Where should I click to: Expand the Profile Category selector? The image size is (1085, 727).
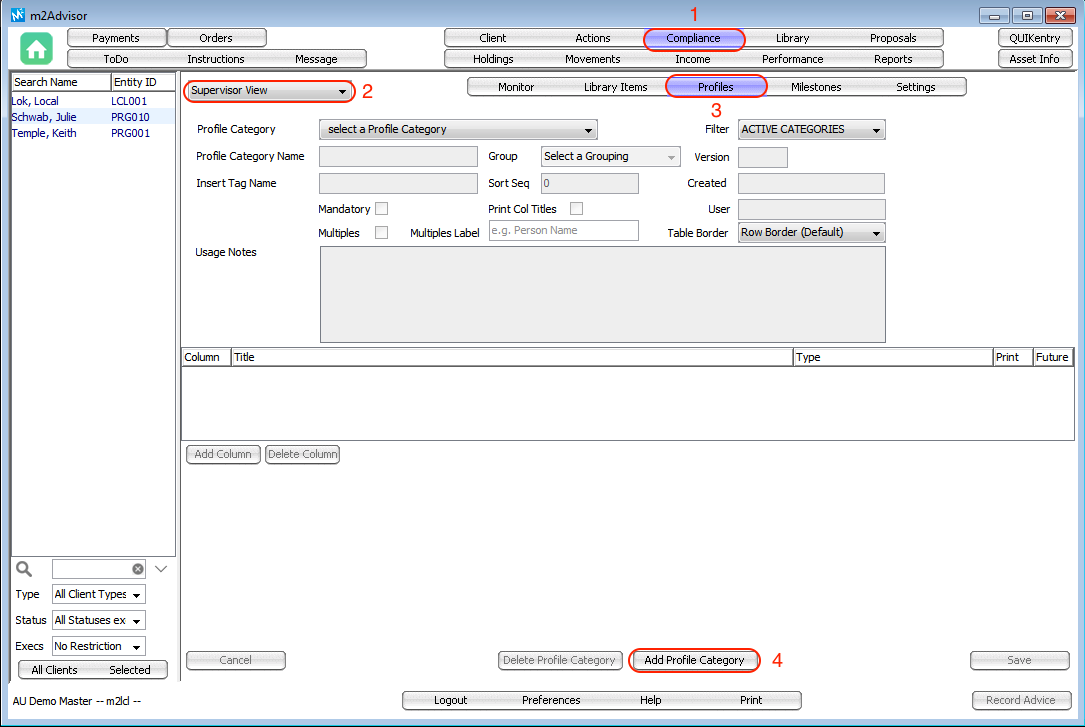[x=457, y=130]
